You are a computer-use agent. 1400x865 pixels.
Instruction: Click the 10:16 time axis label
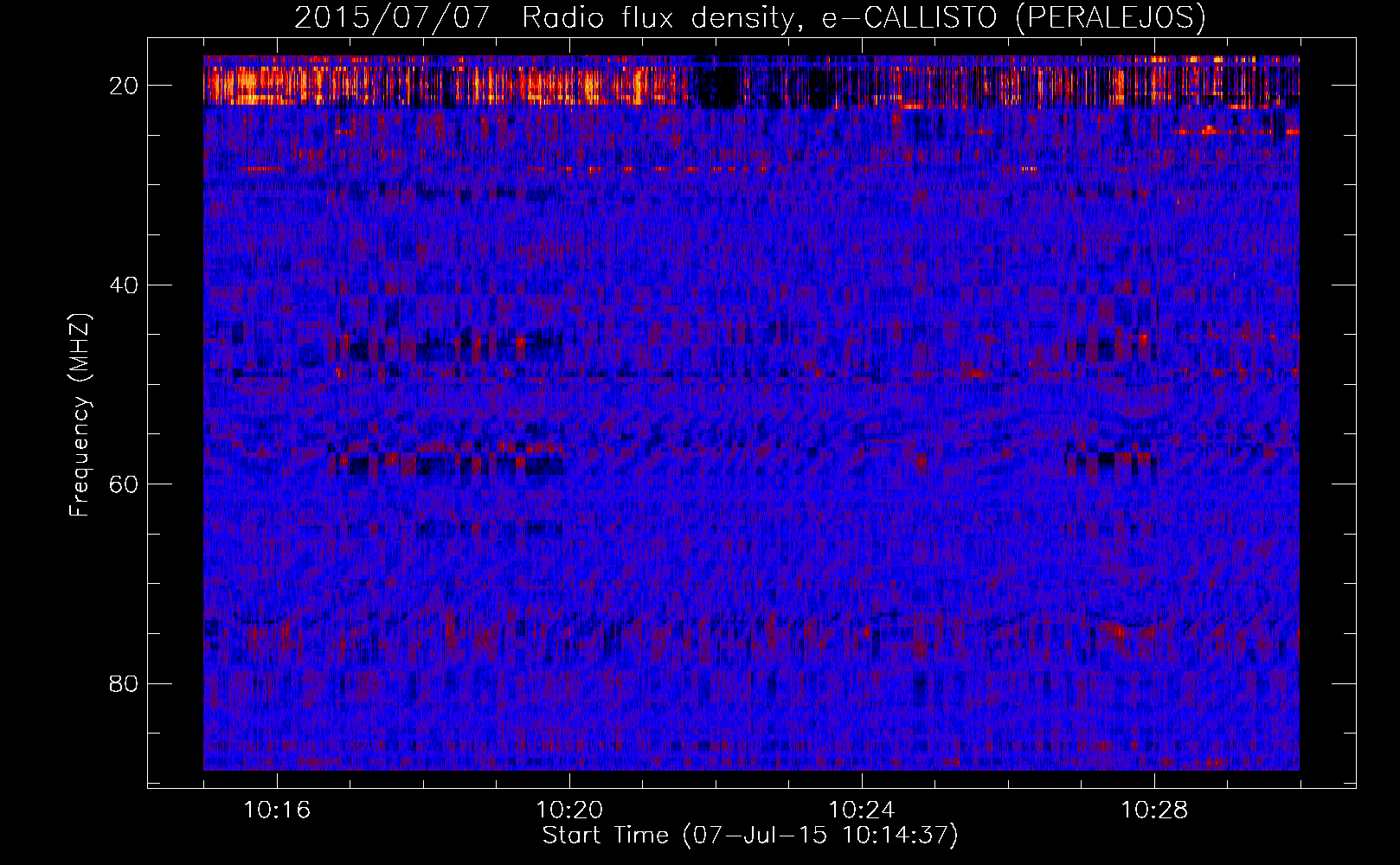[x=277, y=810]
